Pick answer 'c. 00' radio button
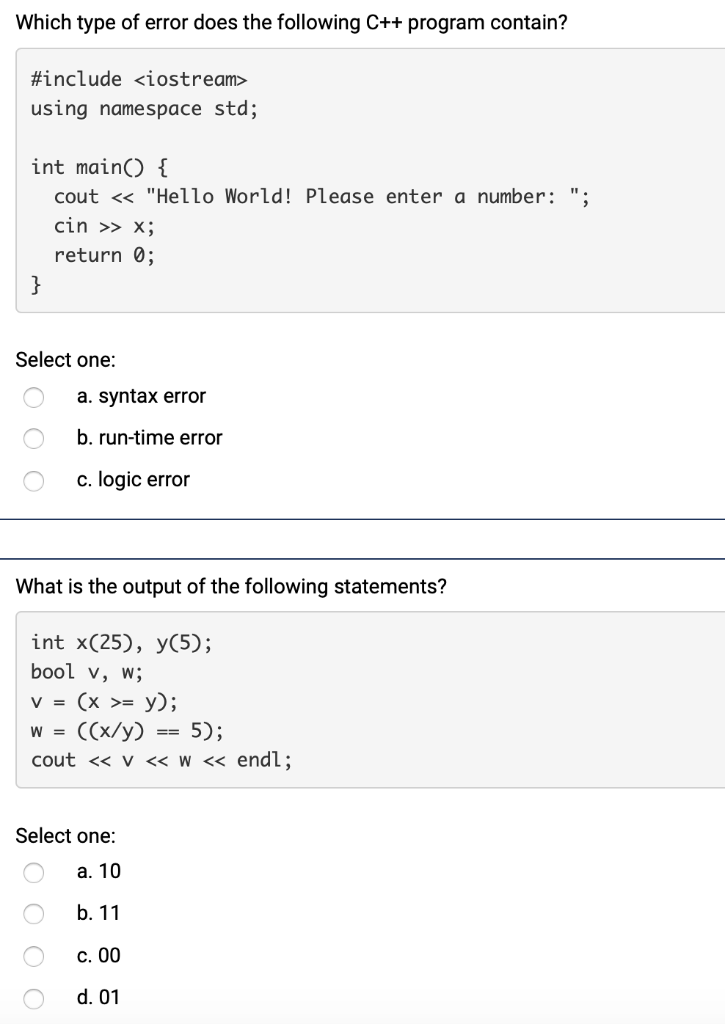Viewport: 725px width, 1024px height. [x=34, y=957]
